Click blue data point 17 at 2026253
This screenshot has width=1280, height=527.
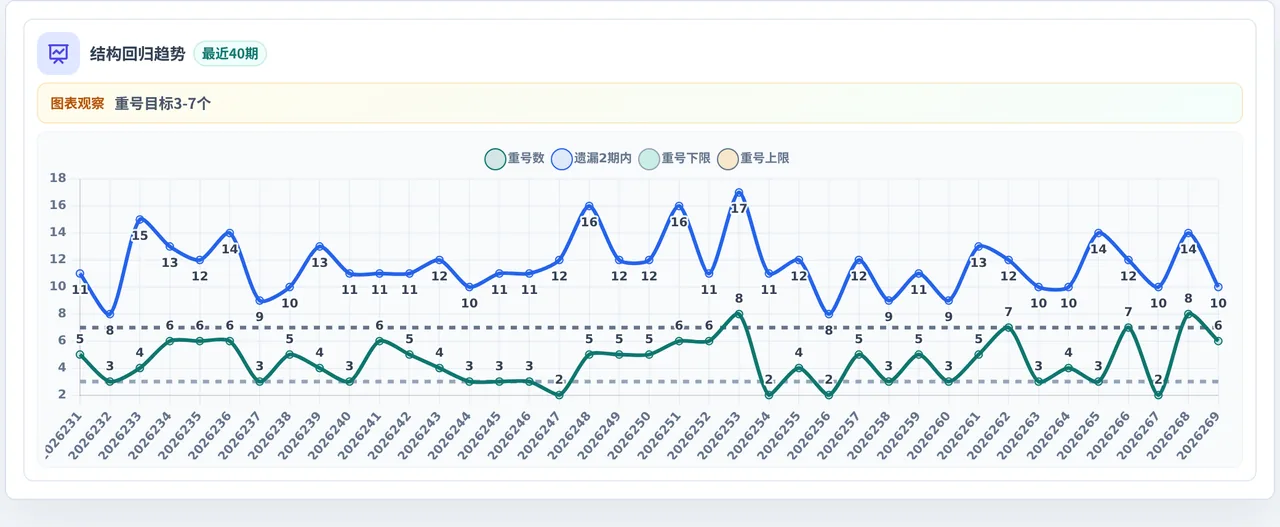(x=739, y=193)
